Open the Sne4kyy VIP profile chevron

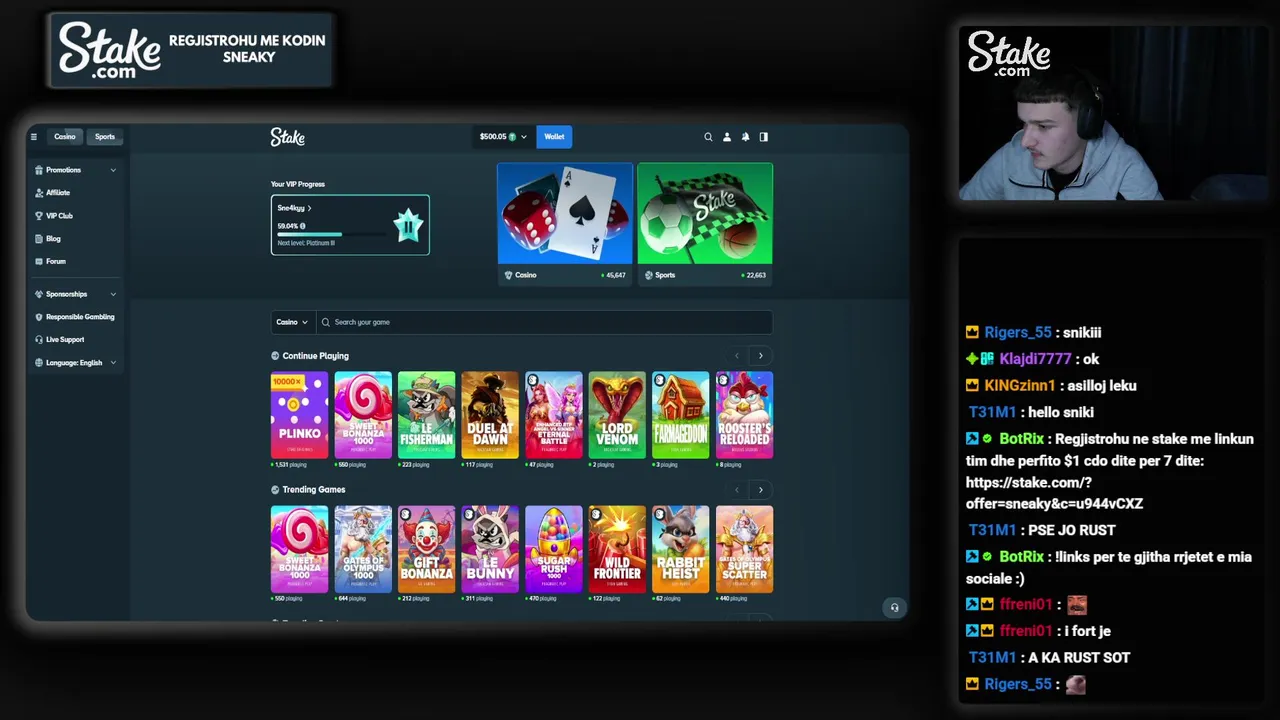[x=309, y=208]
